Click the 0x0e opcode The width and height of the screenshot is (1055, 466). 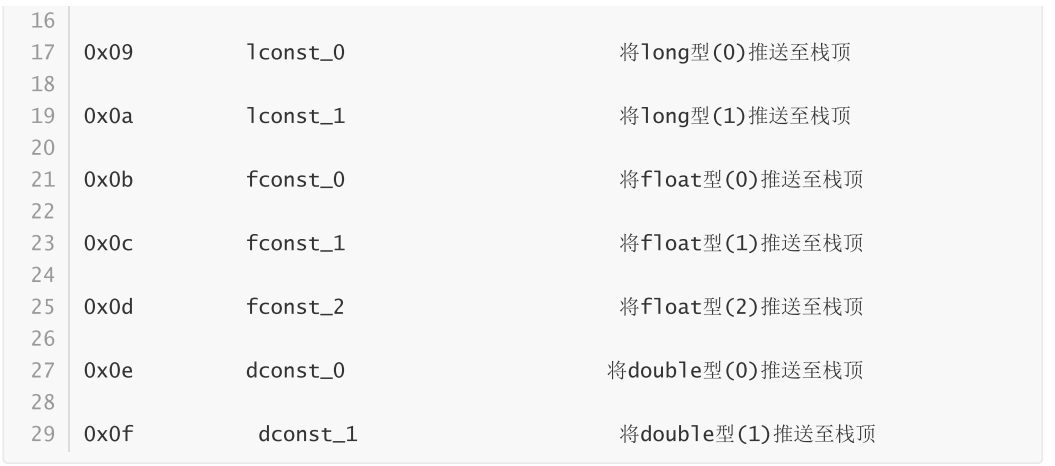(109, 371)
